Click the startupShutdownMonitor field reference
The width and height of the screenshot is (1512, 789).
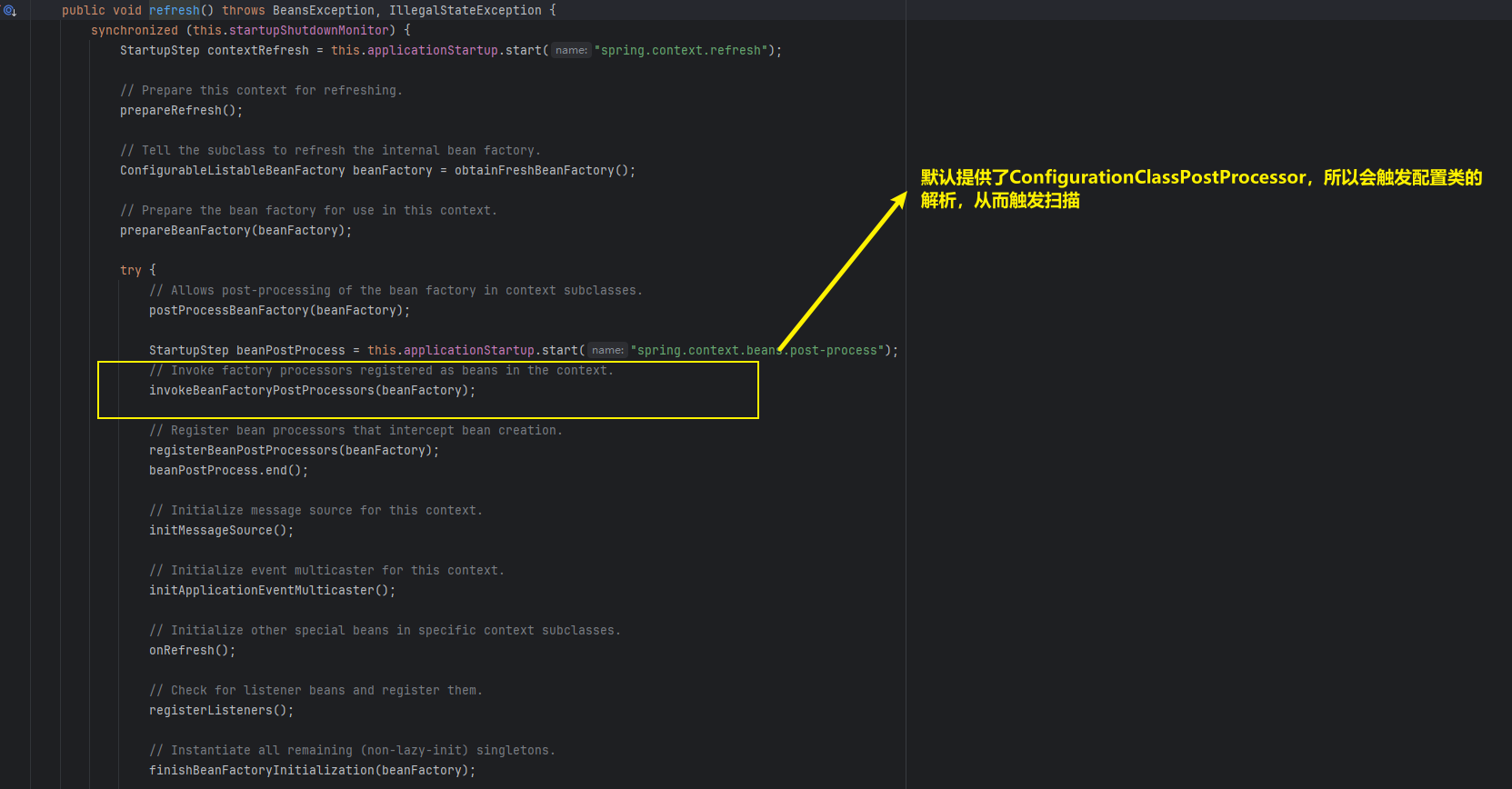pos(309,31)
